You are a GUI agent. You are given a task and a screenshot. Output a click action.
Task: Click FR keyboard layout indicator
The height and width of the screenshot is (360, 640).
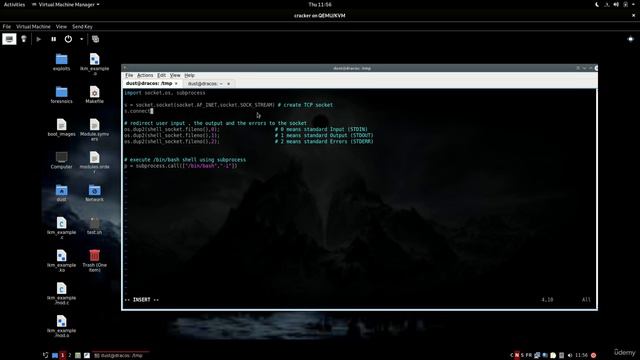pos(529,355)
